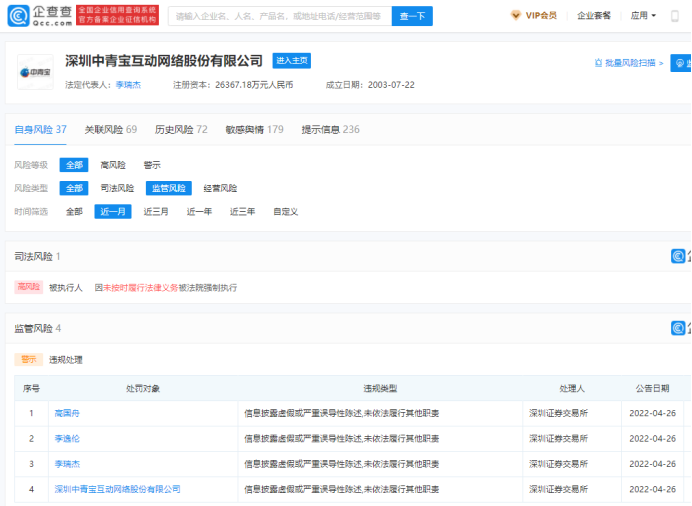The width and height of the screenshot is (692, 506).
Task: Switch to 历史风险 72 tab
Action: tap(181, 130)
